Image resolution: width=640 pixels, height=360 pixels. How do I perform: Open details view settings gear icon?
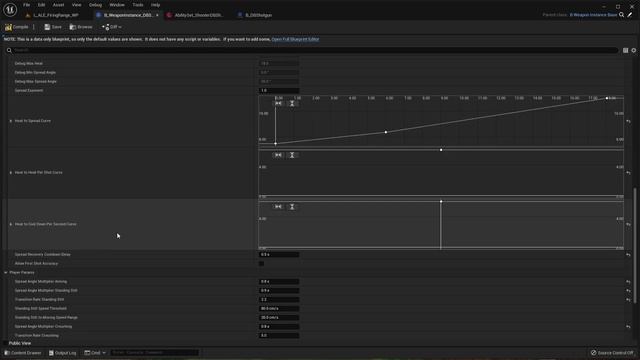[x=633, y=50]
